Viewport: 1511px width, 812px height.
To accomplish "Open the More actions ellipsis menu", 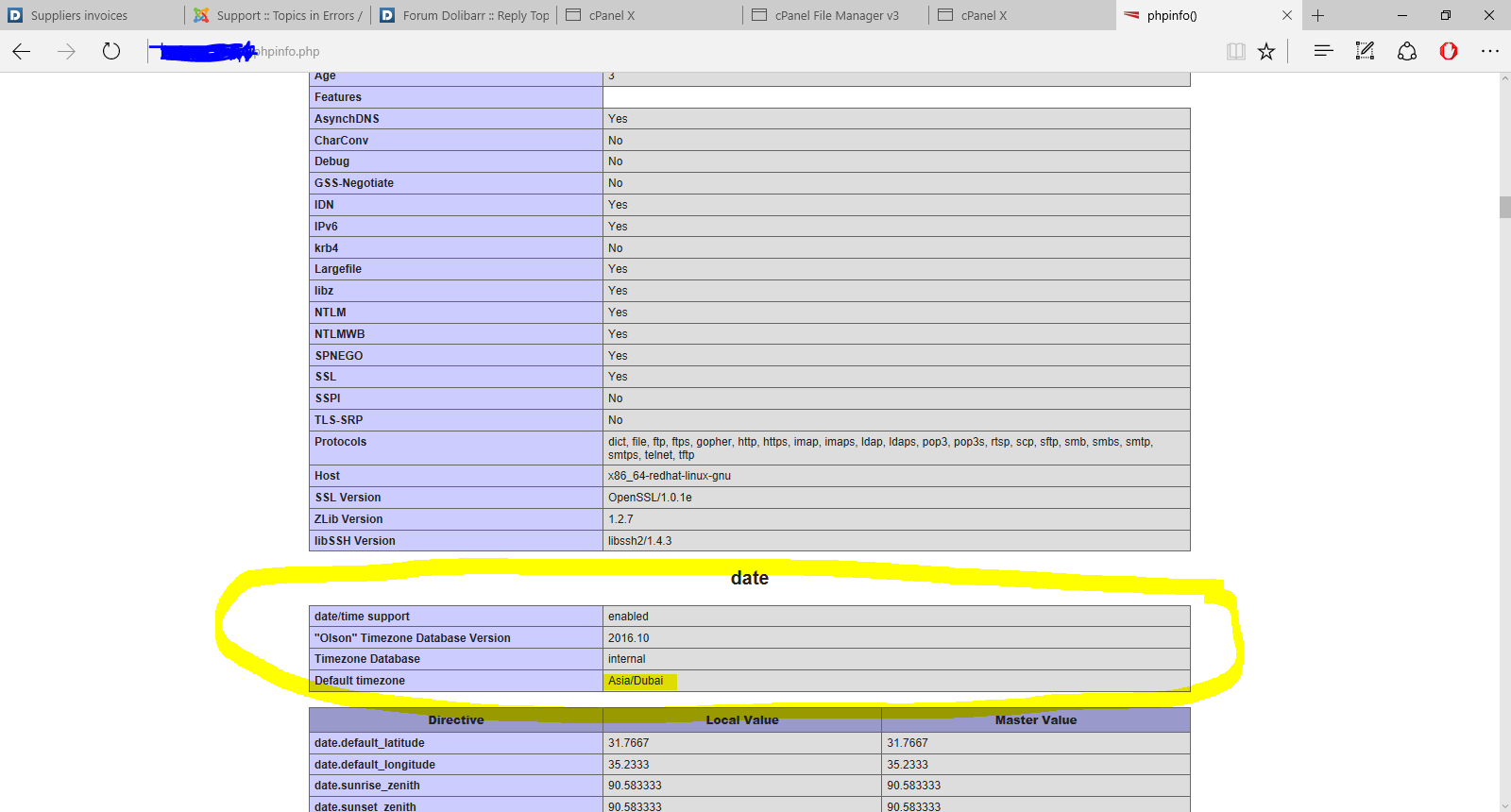I will coord(1490,51).
